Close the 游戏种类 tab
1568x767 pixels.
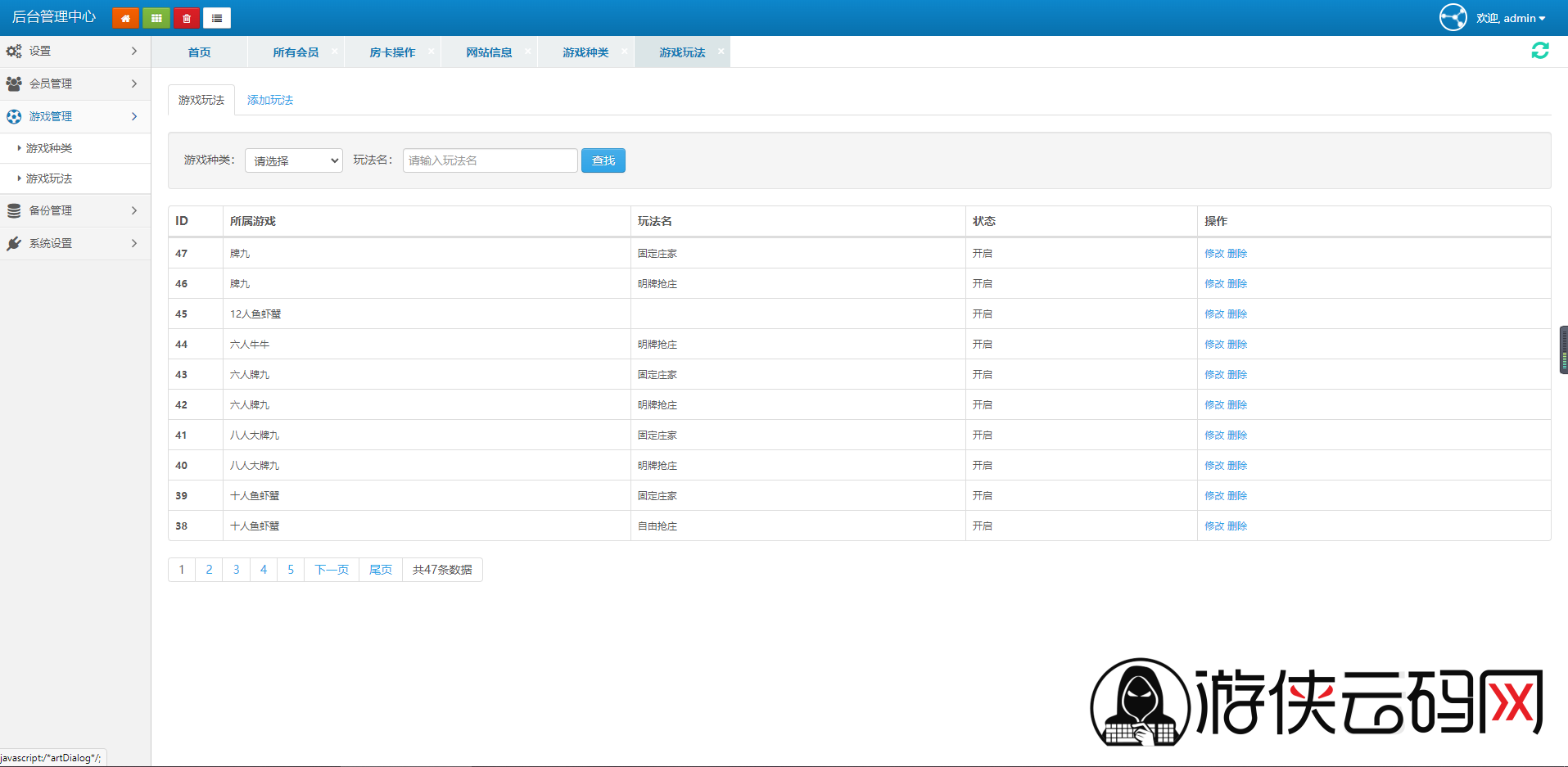[624, 51]
